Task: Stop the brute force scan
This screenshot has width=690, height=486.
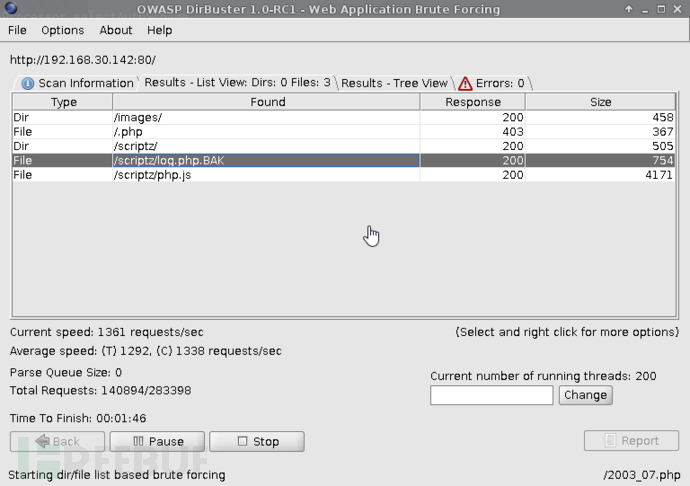Action: (257, 441)
